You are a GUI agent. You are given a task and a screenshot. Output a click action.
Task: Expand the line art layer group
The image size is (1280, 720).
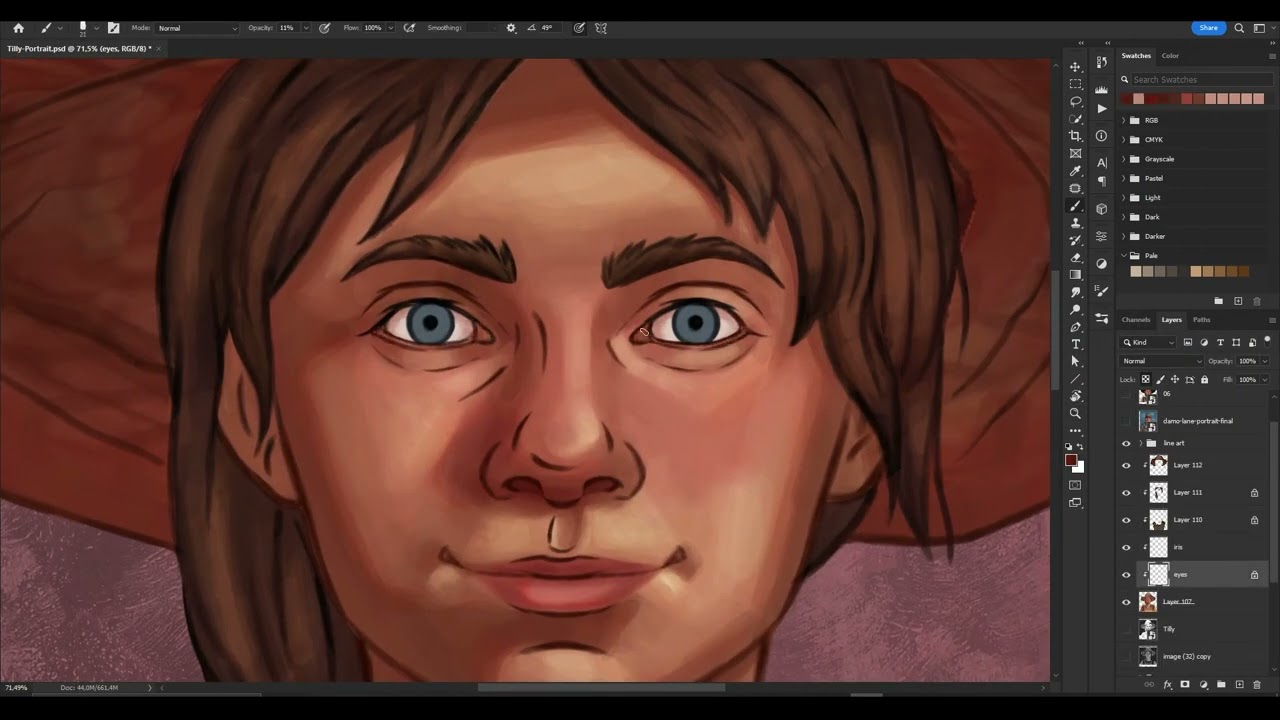[x=1140, y=443]
